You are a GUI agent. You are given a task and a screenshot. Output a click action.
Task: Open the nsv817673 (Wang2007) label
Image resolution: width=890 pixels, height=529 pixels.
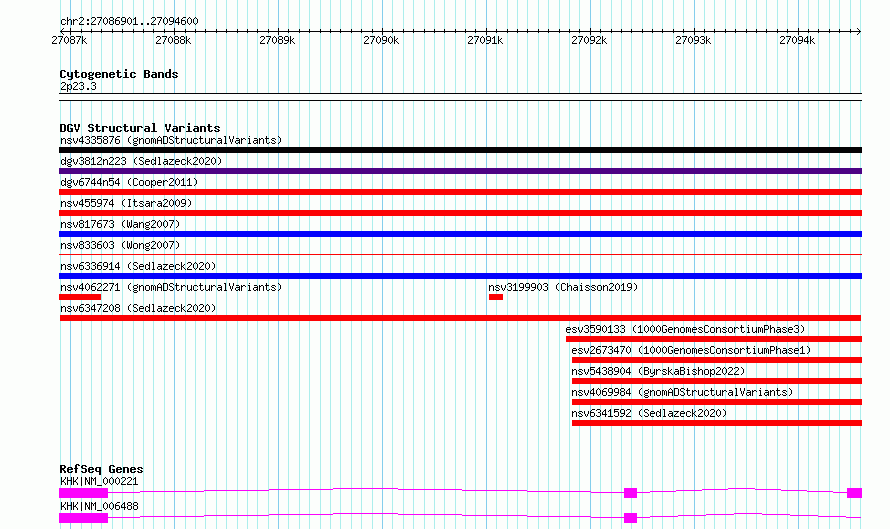click(120, 224)
